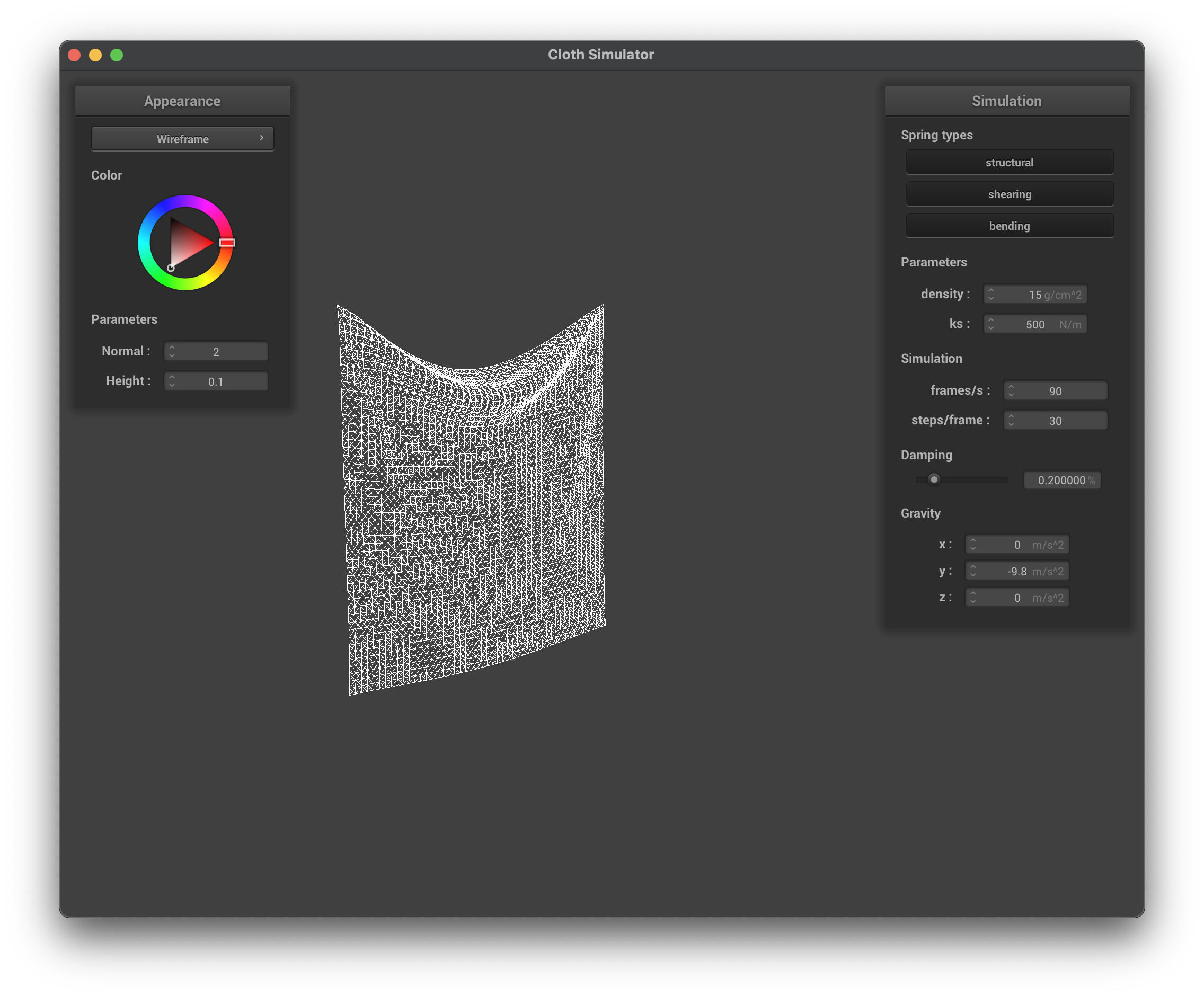This screenshot has width=1204, height=996.
Task: Click the color triangle inside the wheel
Action: coord(187,244)
